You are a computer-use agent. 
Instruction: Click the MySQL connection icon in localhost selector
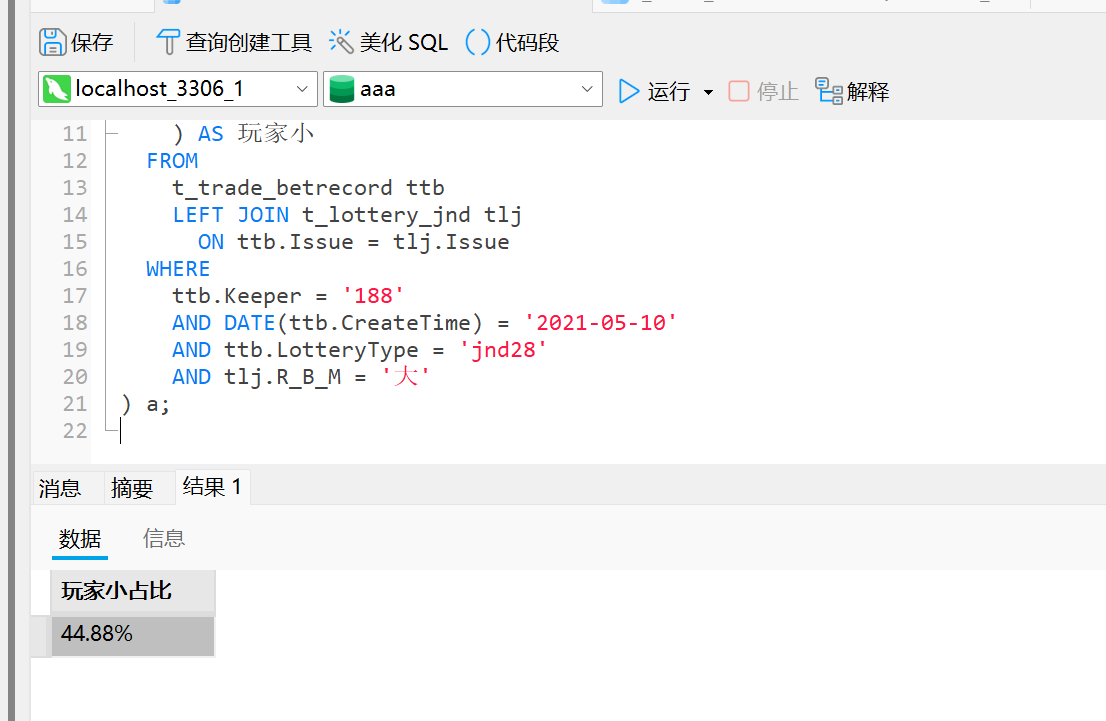pos(57,89)
